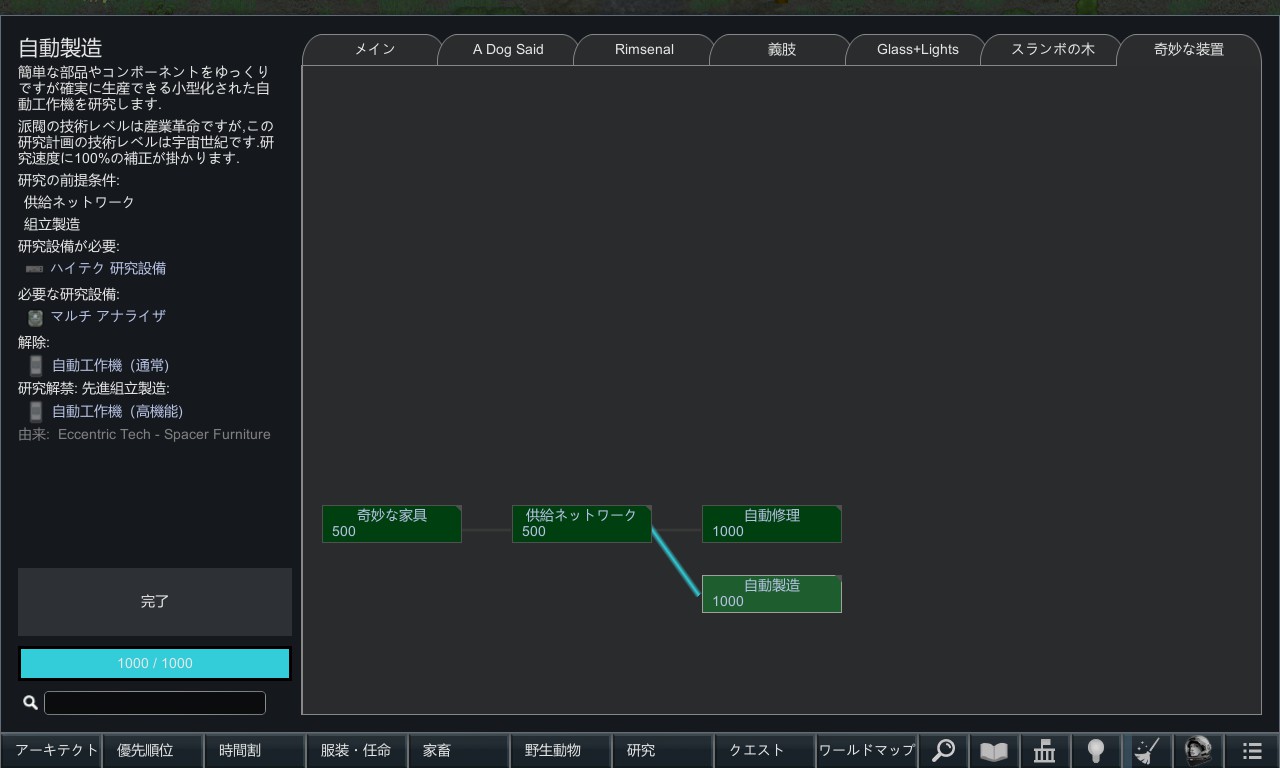Click the マルチ アナライザ icon

click(35, 317)
